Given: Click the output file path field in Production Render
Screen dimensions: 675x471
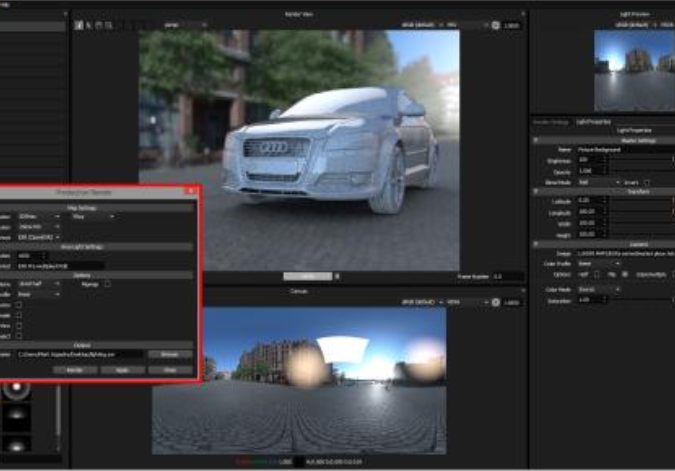Looking at the screenshot, I should pyautogui.click(x=81, y=354).
